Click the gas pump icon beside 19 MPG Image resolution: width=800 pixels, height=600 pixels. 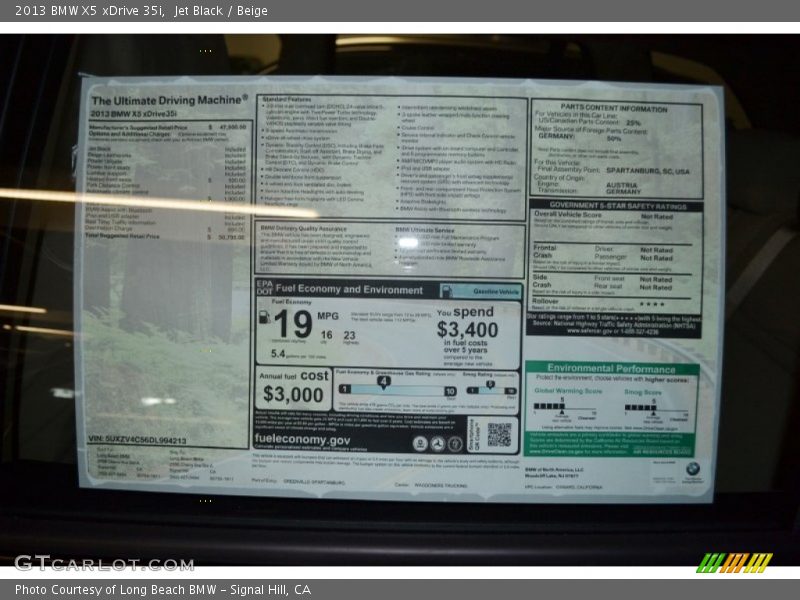click(x=264, y=317)
